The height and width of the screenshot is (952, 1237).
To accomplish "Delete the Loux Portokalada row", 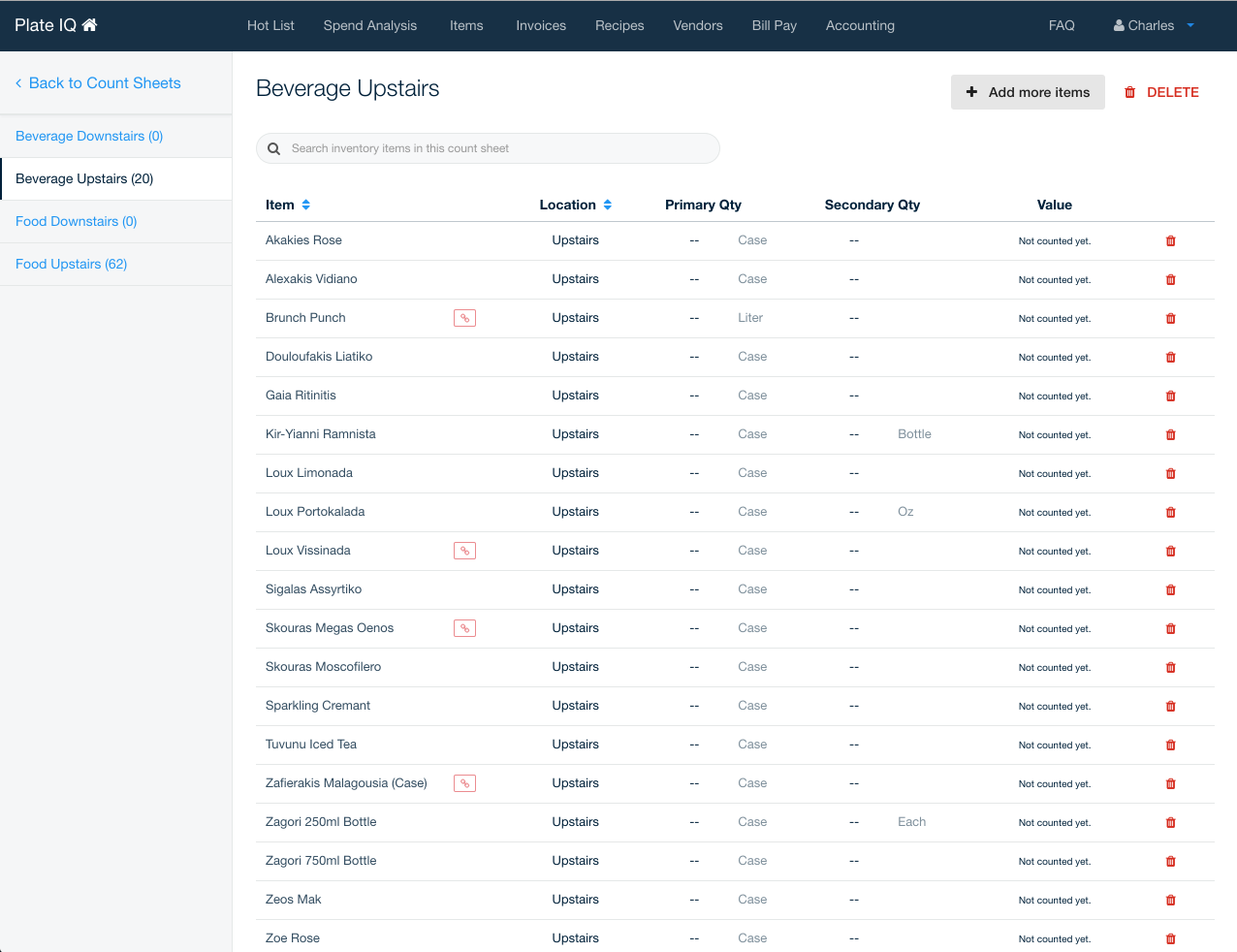I will pos(1170,512).
